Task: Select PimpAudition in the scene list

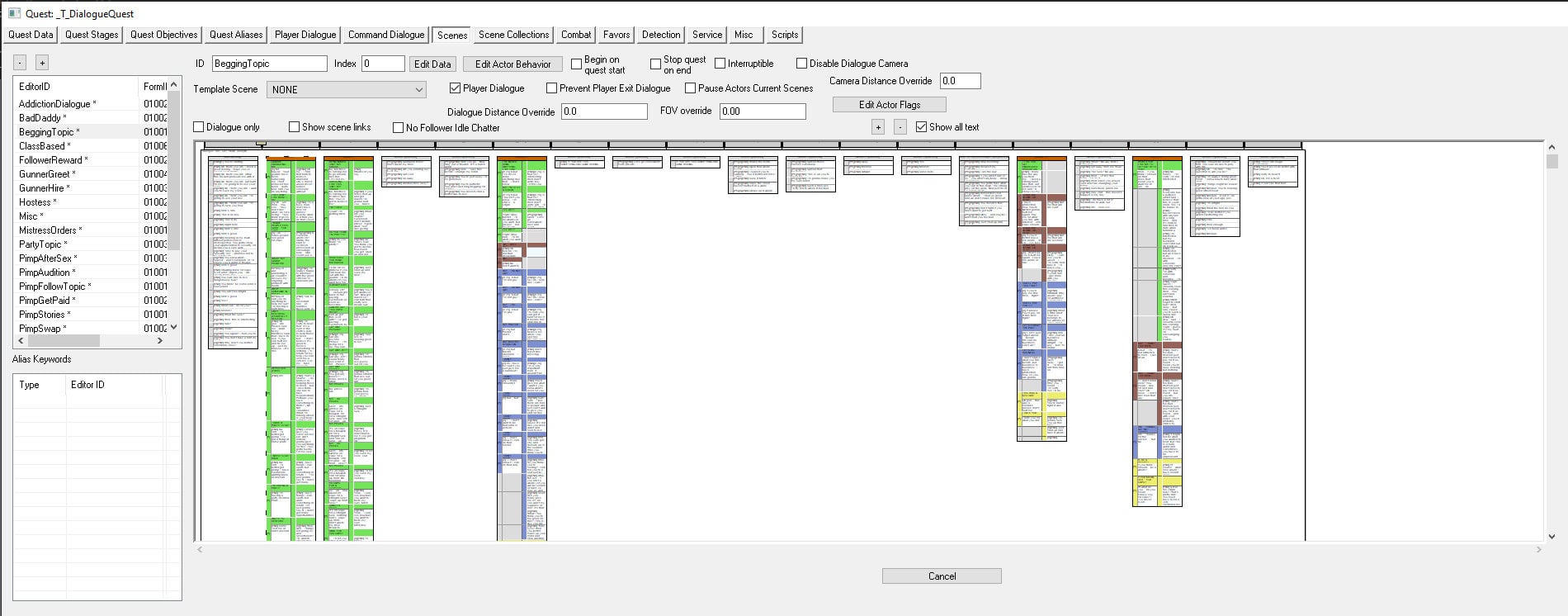Action: click(47, 272)
